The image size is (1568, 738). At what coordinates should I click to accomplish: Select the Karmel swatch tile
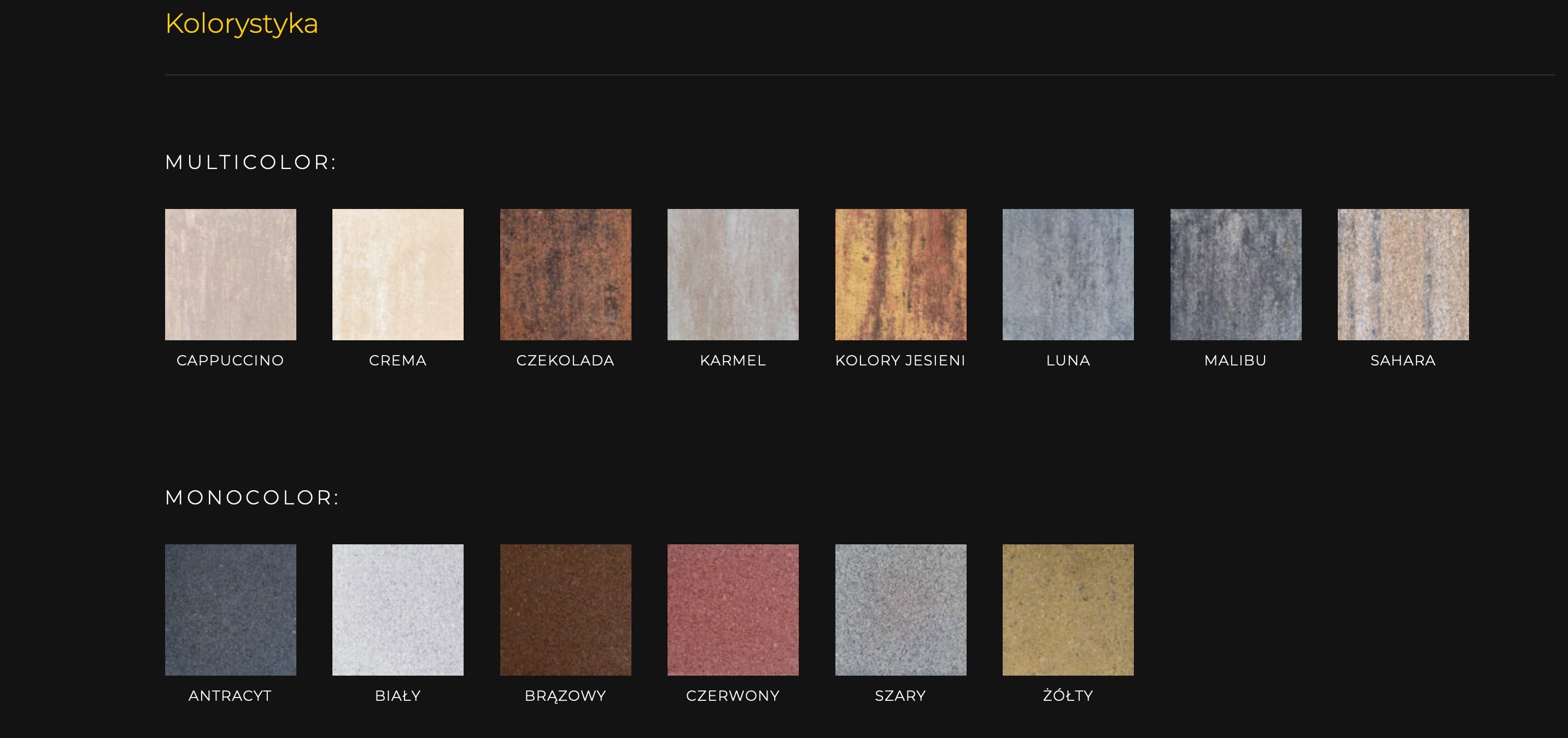coord(733,275)
